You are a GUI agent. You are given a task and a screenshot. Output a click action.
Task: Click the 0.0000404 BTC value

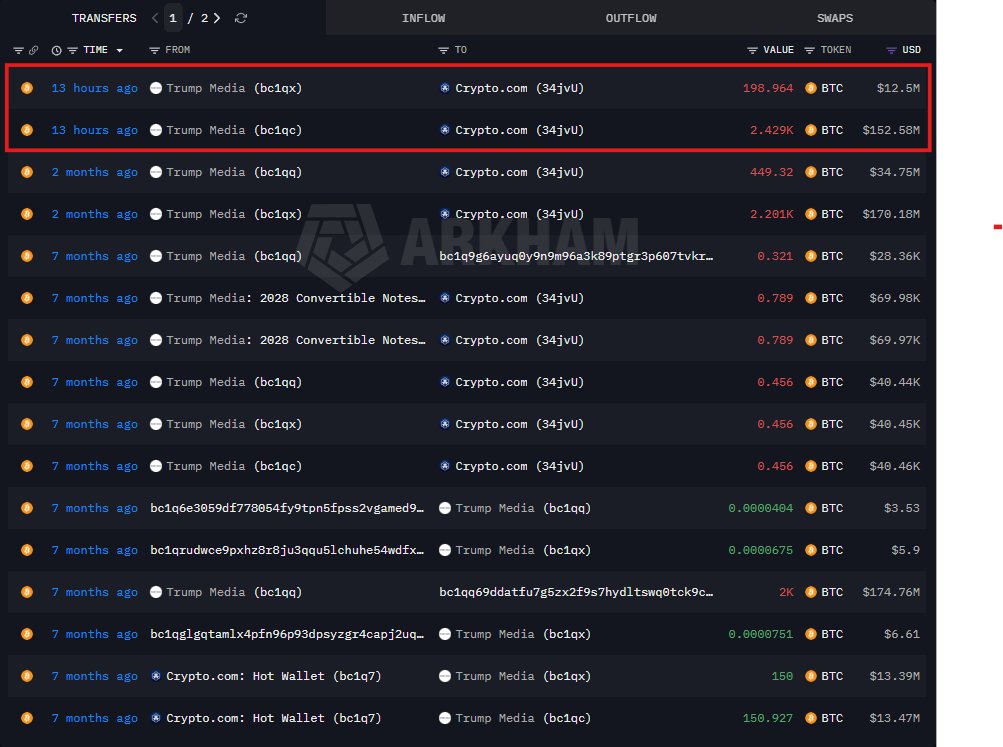point(761,508)
